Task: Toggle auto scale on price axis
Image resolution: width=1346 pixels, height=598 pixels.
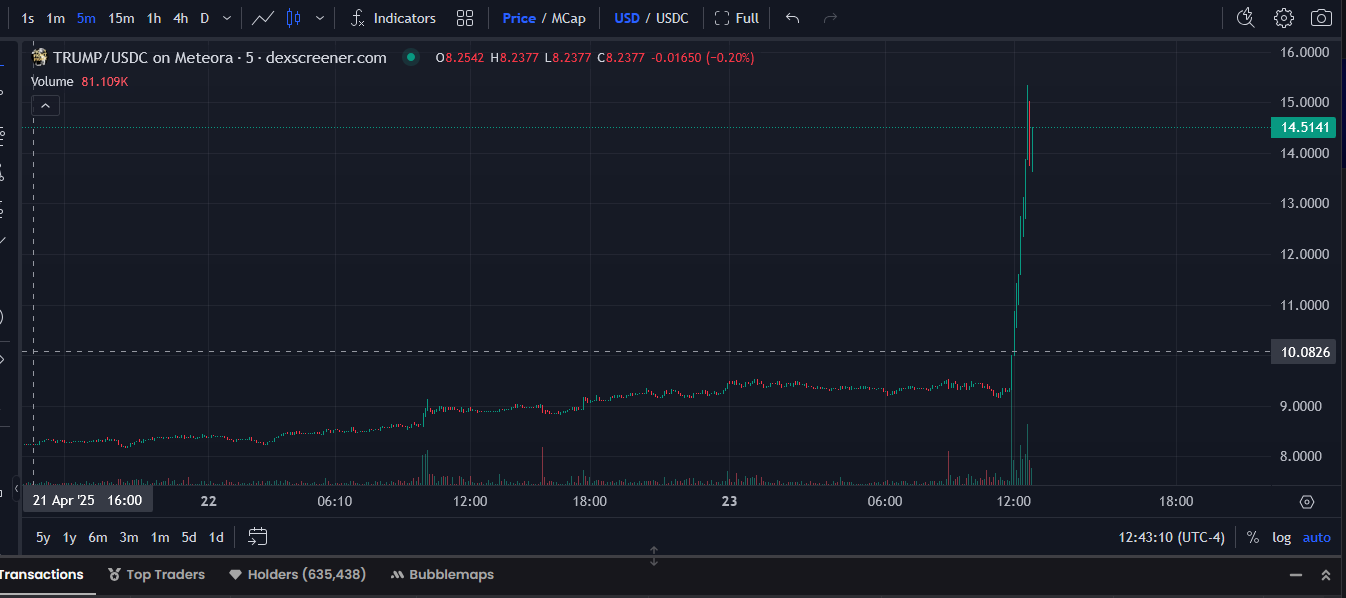Action: 1317,537
